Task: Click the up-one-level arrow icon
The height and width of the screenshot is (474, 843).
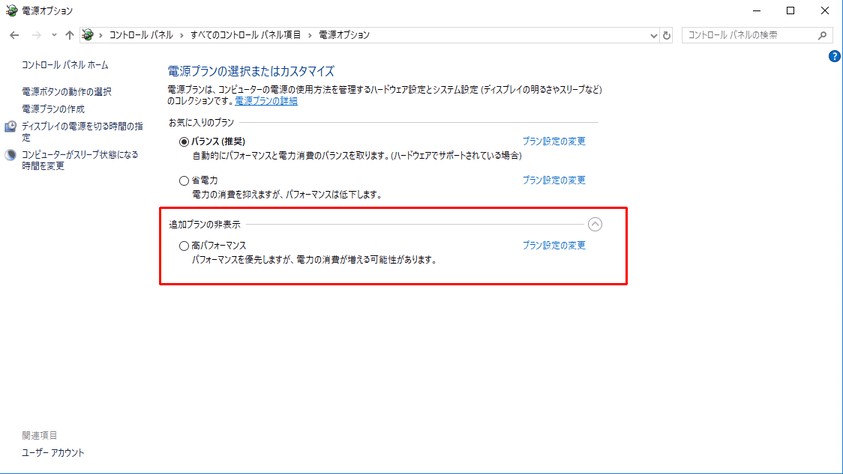Action: (69, 35)
